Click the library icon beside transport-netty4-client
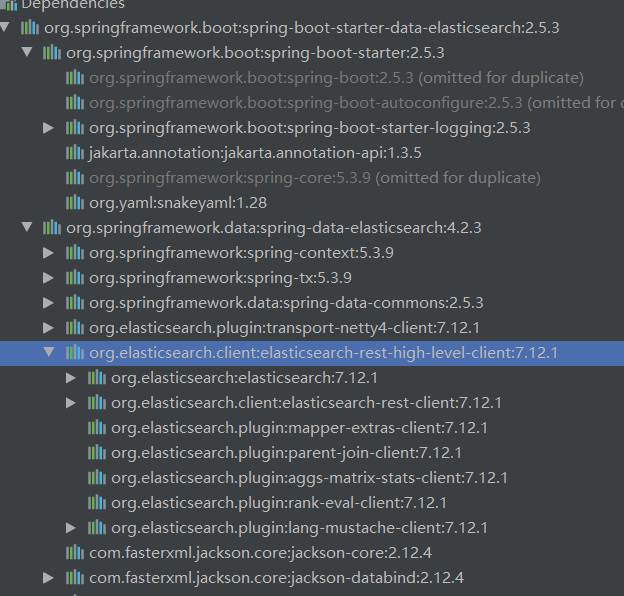Screen dimensions: 624x596 pyautogui.click(x=75, y=328)
